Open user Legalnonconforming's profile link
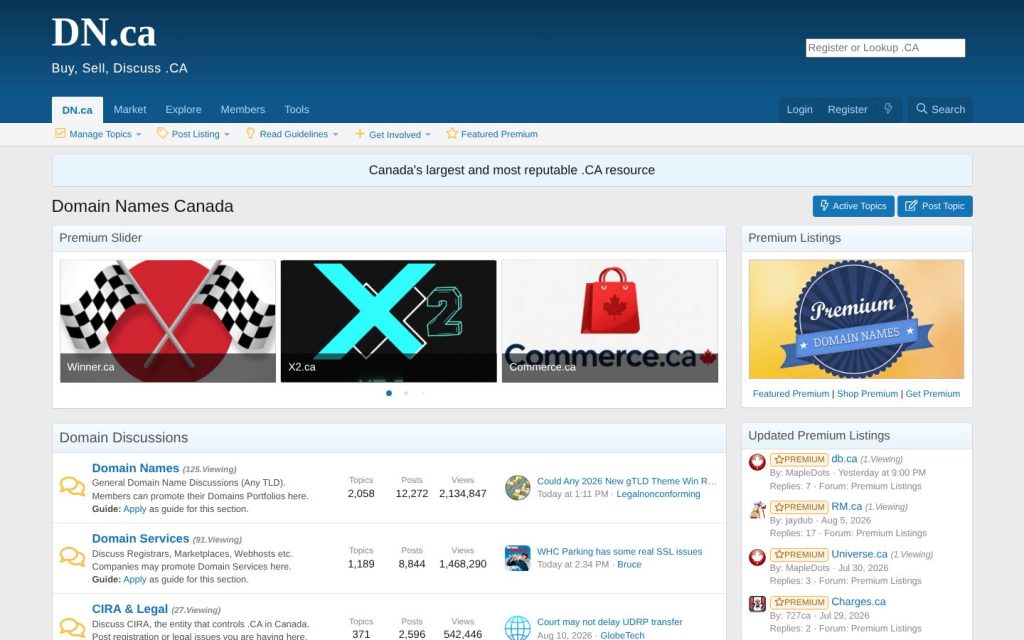1024x640 pixels. [658, 494]
